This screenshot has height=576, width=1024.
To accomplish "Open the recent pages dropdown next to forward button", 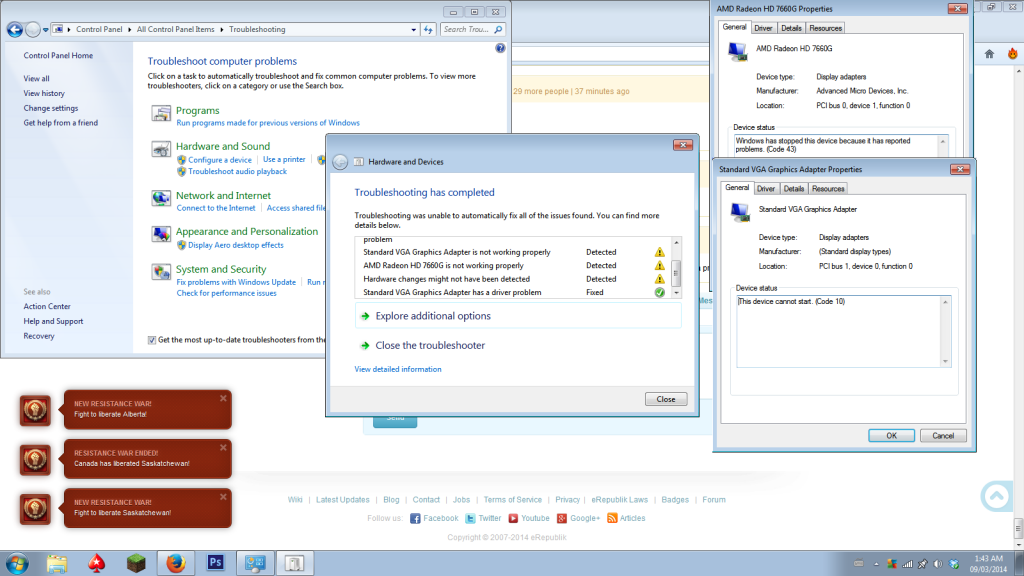I will pos(45,30).
